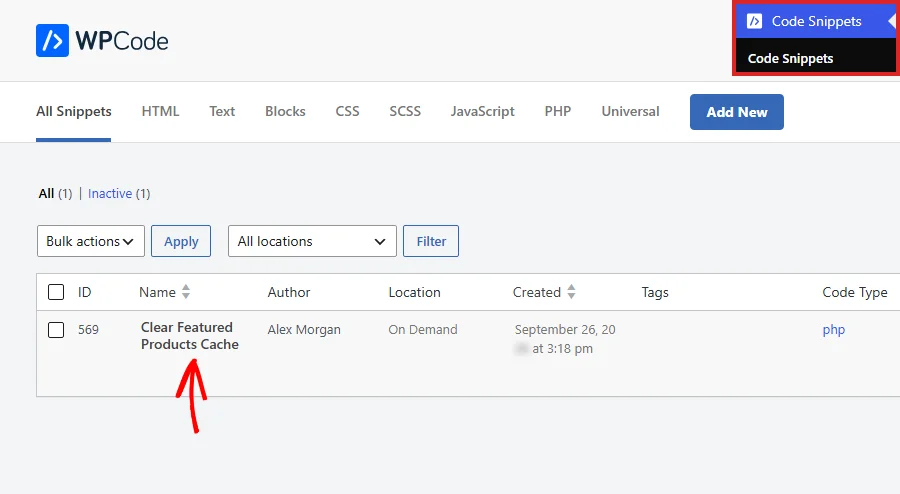
Task: Switch to the SCSS tab
Action: [x=405, y=111]
